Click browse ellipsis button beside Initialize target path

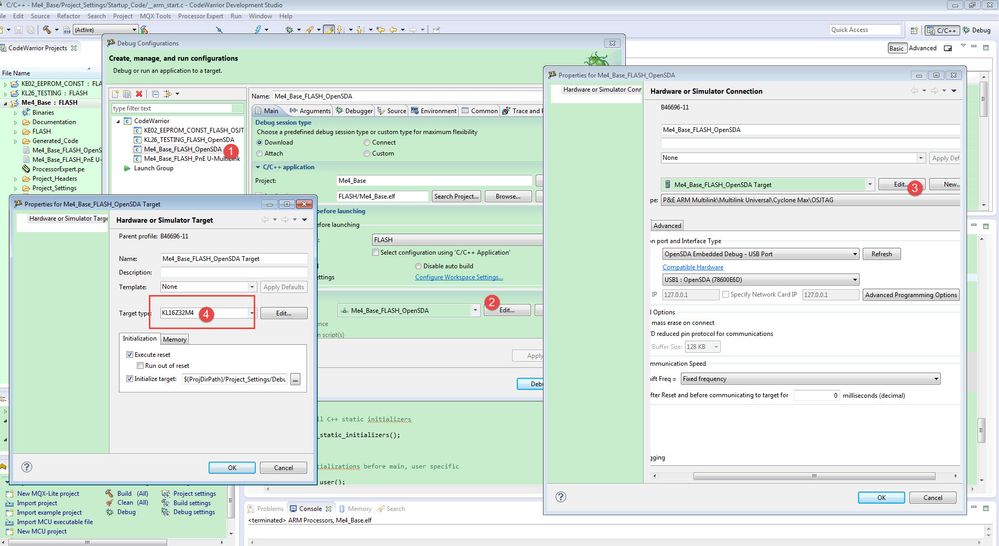click(296, 379)
